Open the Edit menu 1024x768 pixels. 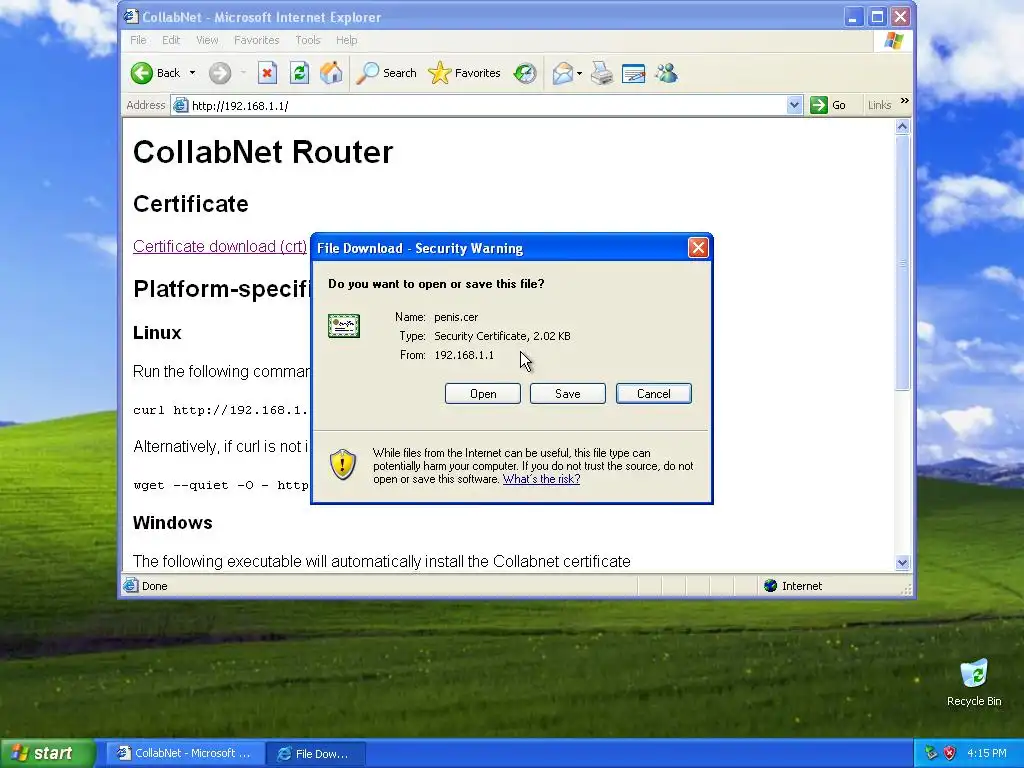tap(170, 40)
